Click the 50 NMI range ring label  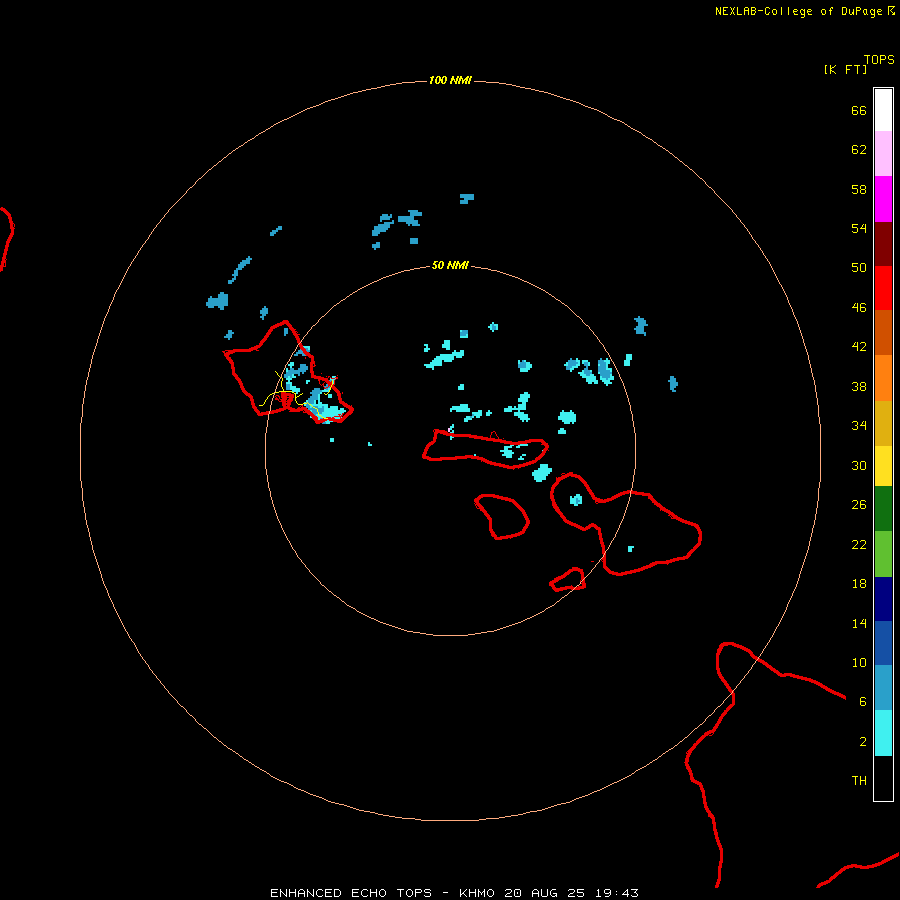[450, 265]
